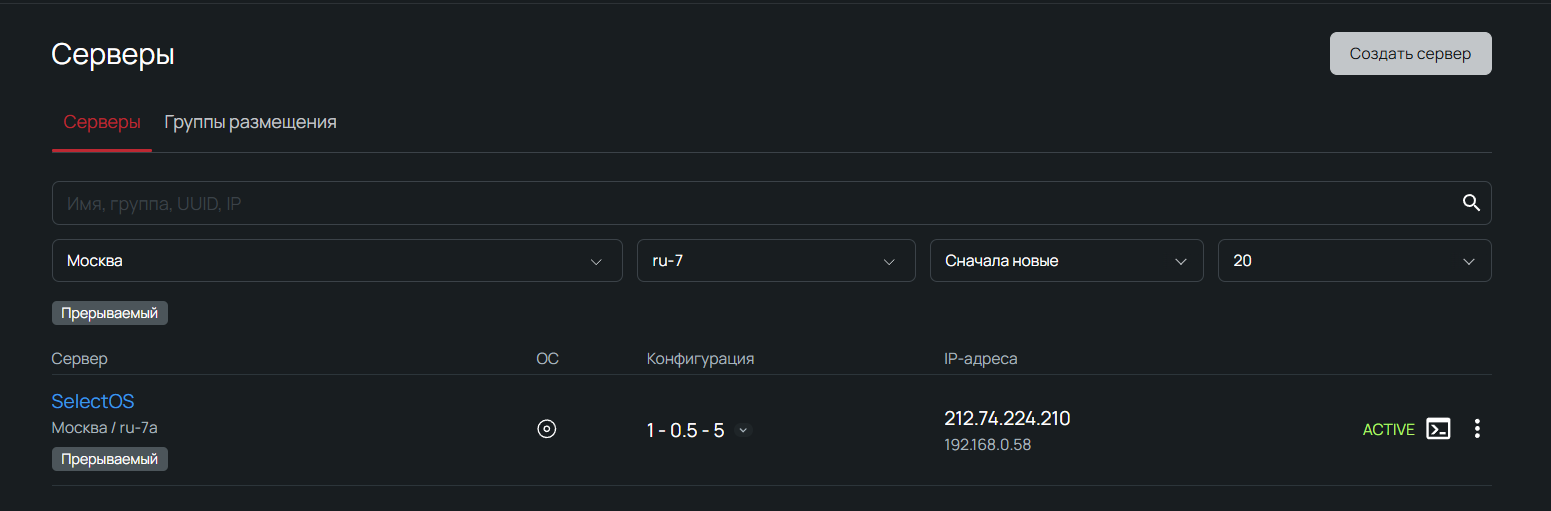
Task: Switch to the Группы размещения tab
Action: tap(250, 123)
